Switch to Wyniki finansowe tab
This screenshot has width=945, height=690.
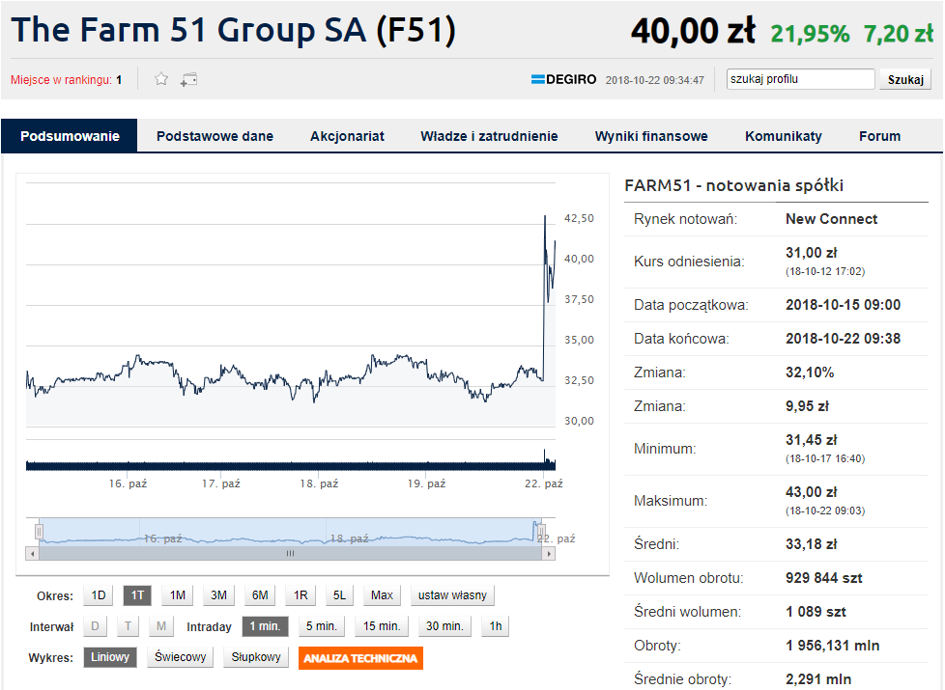651,136
